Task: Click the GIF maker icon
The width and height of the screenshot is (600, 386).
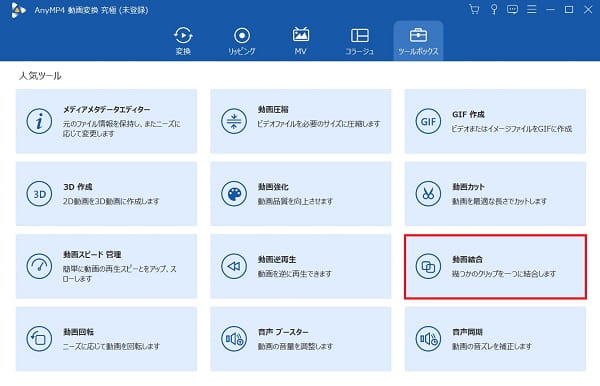Action: 428,121
